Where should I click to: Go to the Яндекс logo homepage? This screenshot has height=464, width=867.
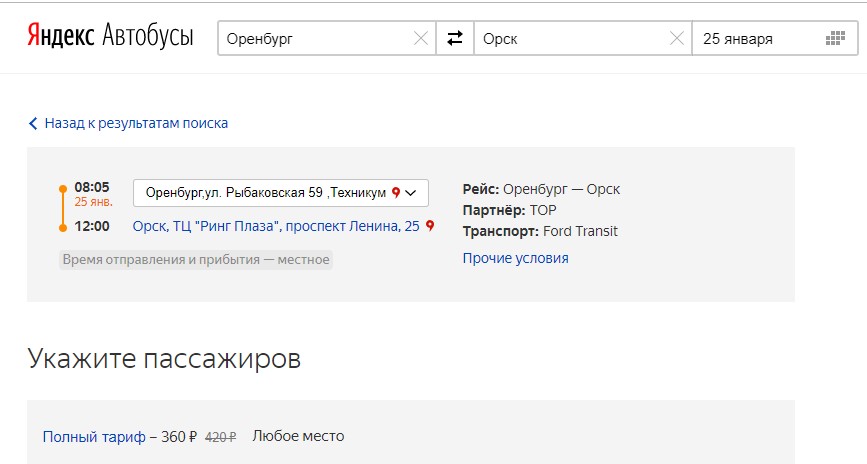click(x=61, y=38)
